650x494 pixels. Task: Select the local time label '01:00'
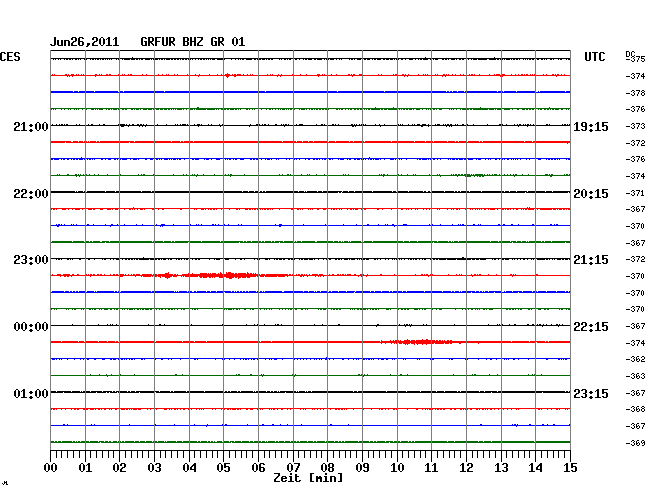pos(31,393)
